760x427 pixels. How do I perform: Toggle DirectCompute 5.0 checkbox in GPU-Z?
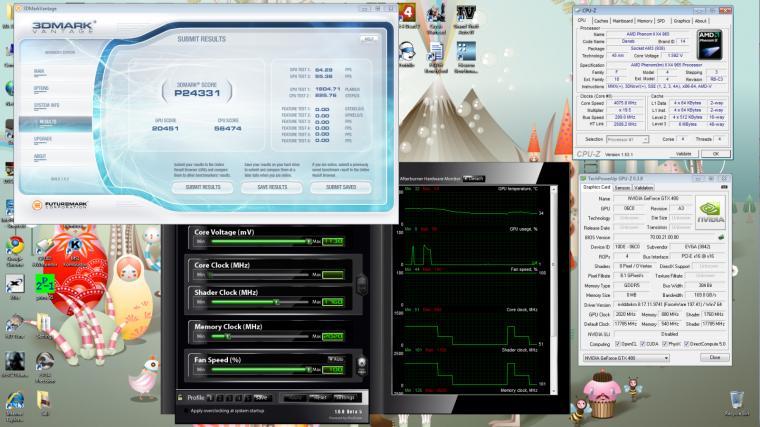686,344
